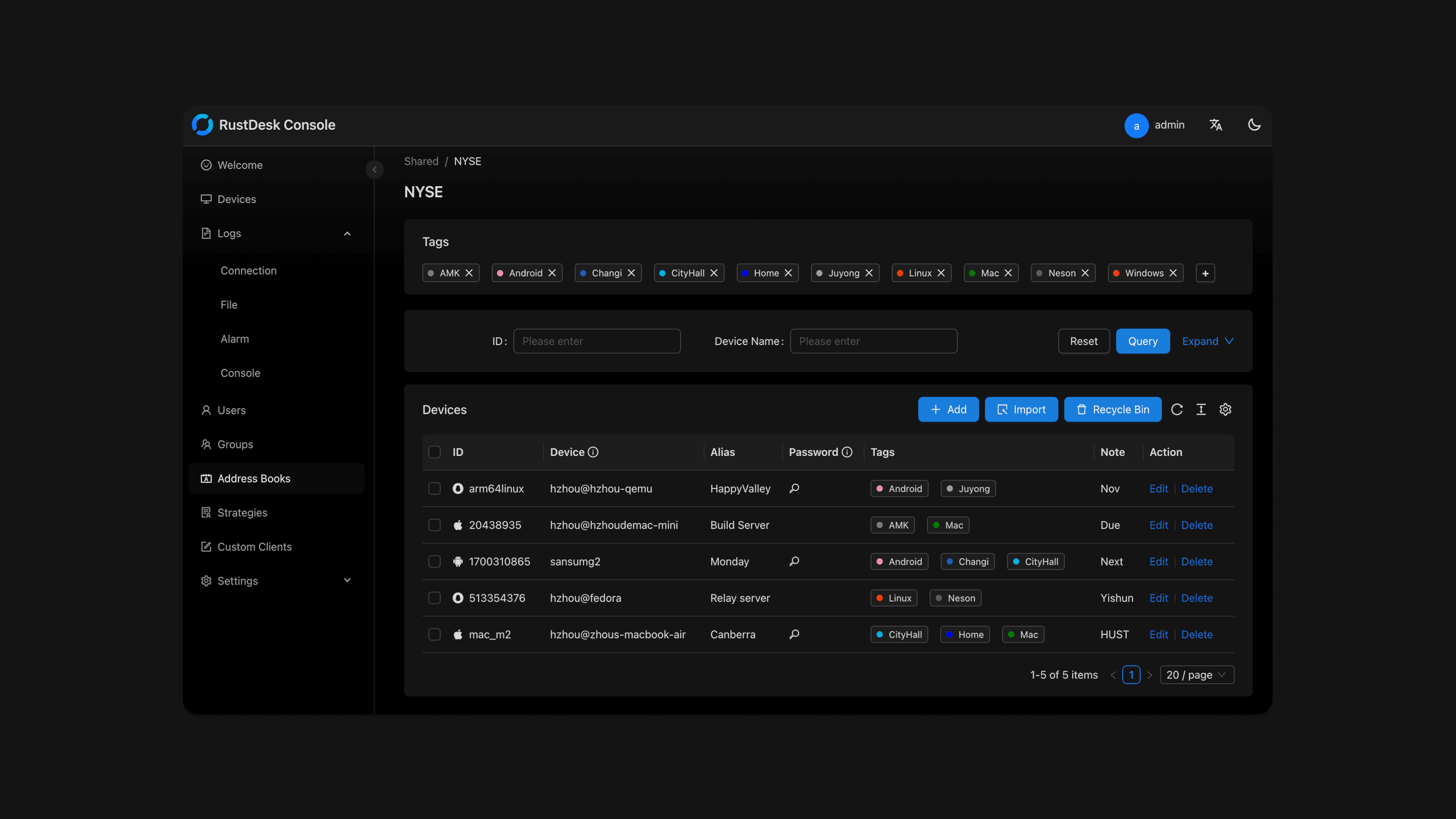
Task: Refresh the Devices table
Action: (x=1177, y=409)
